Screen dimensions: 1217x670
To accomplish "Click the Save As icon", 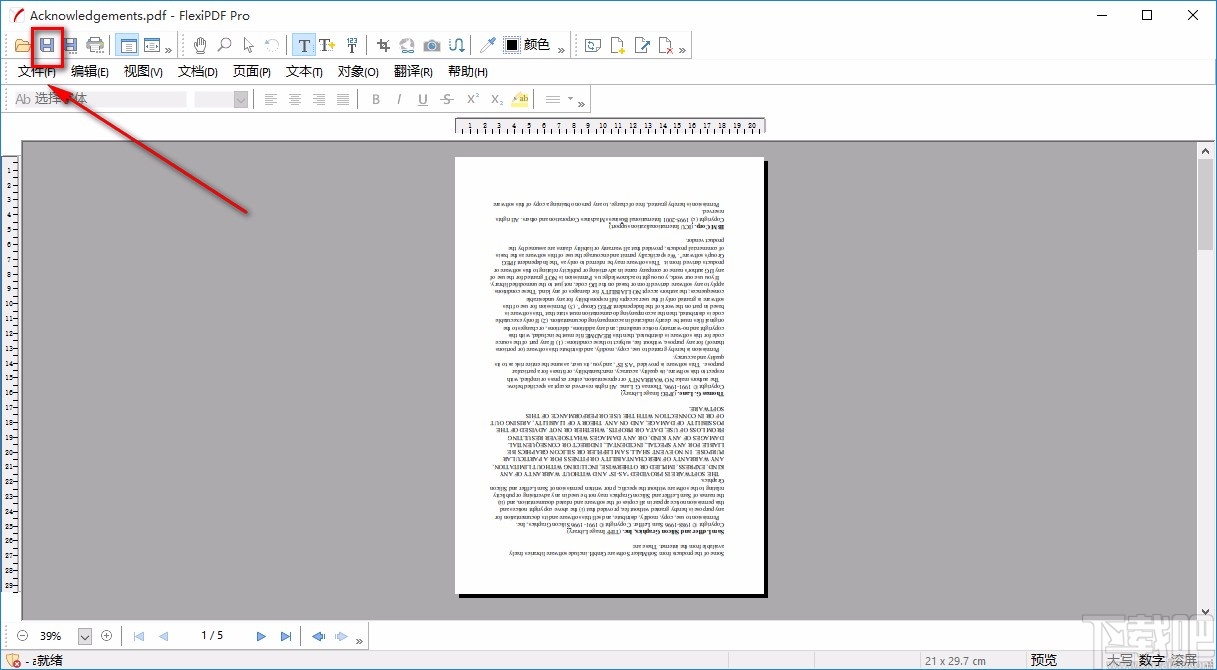I will pos(71,45).
